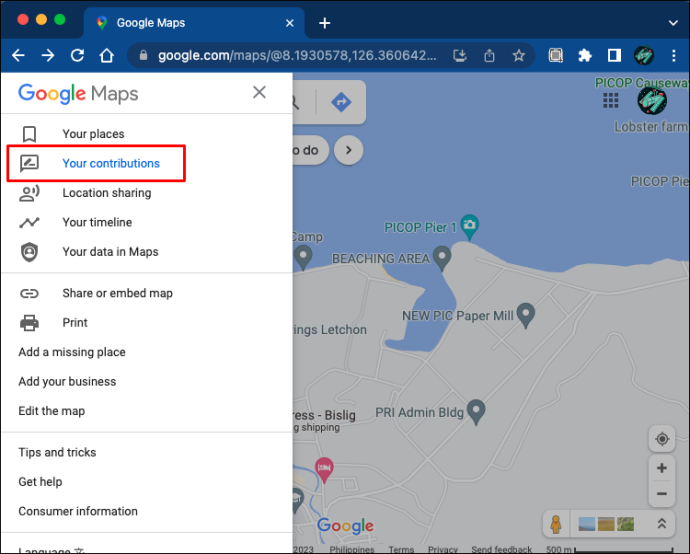Viewport: 690px width, 554px height.
Task: Open the Google account avatar on map
Action: pos(652,100)
